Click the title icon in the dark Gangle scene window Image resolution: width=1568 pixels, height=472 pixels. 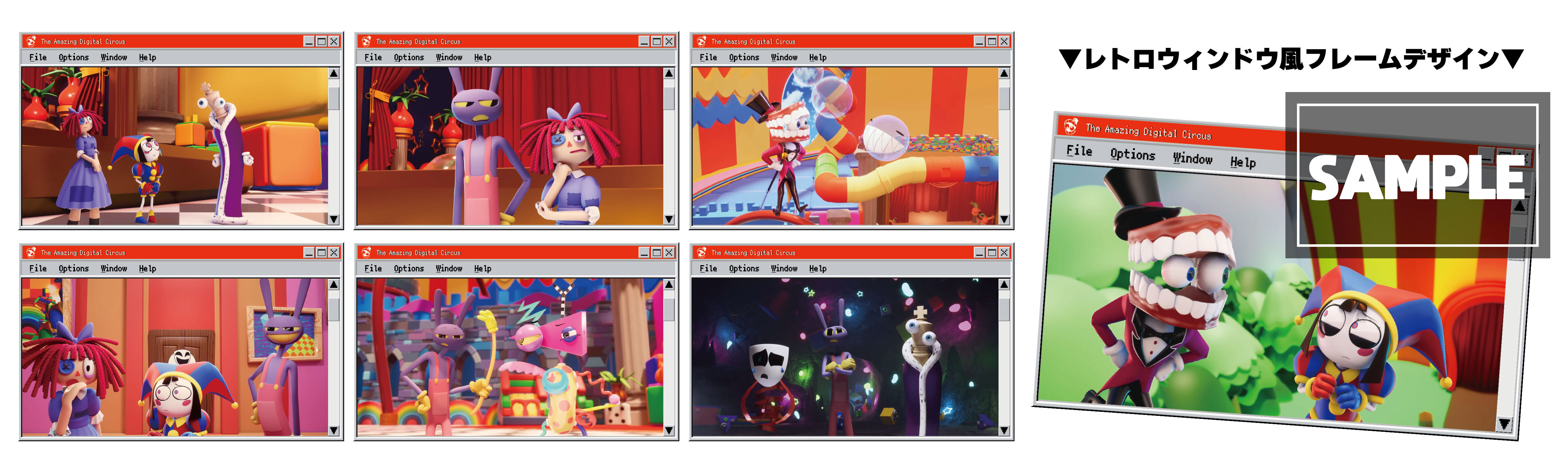701,253
